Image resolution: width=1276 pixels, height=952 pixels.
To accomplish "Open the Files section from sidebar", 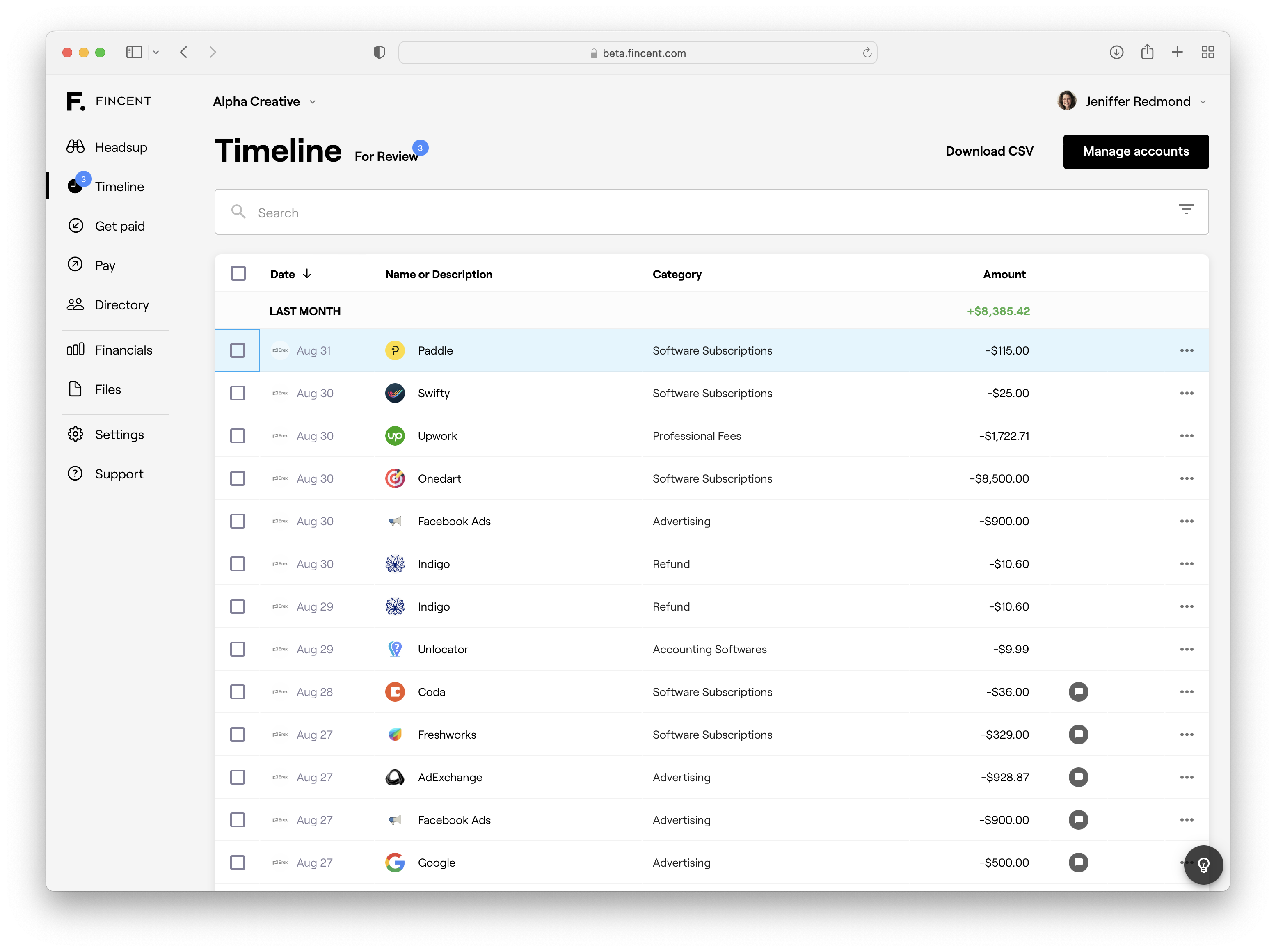I will tap(107, 389).
